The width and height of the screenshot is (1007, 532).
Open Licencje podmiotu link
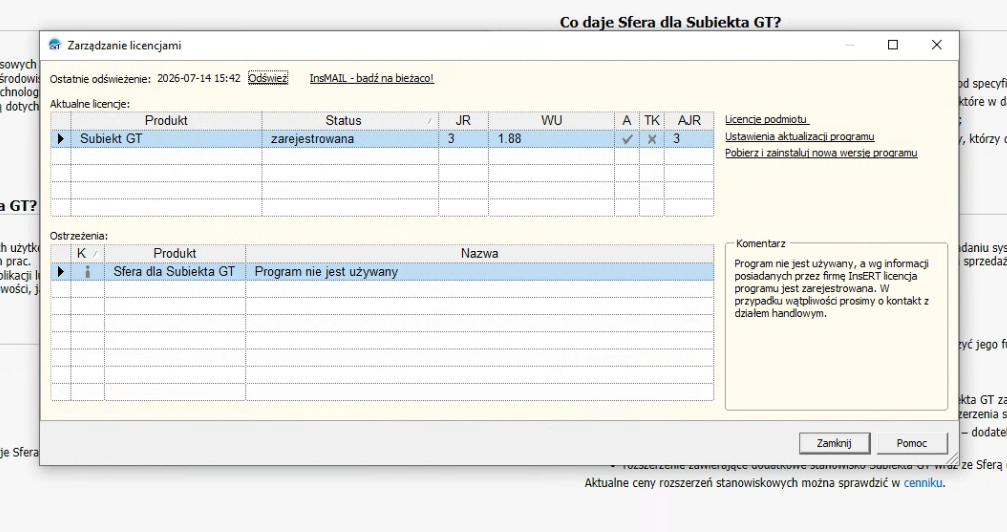tap(766, 120)
